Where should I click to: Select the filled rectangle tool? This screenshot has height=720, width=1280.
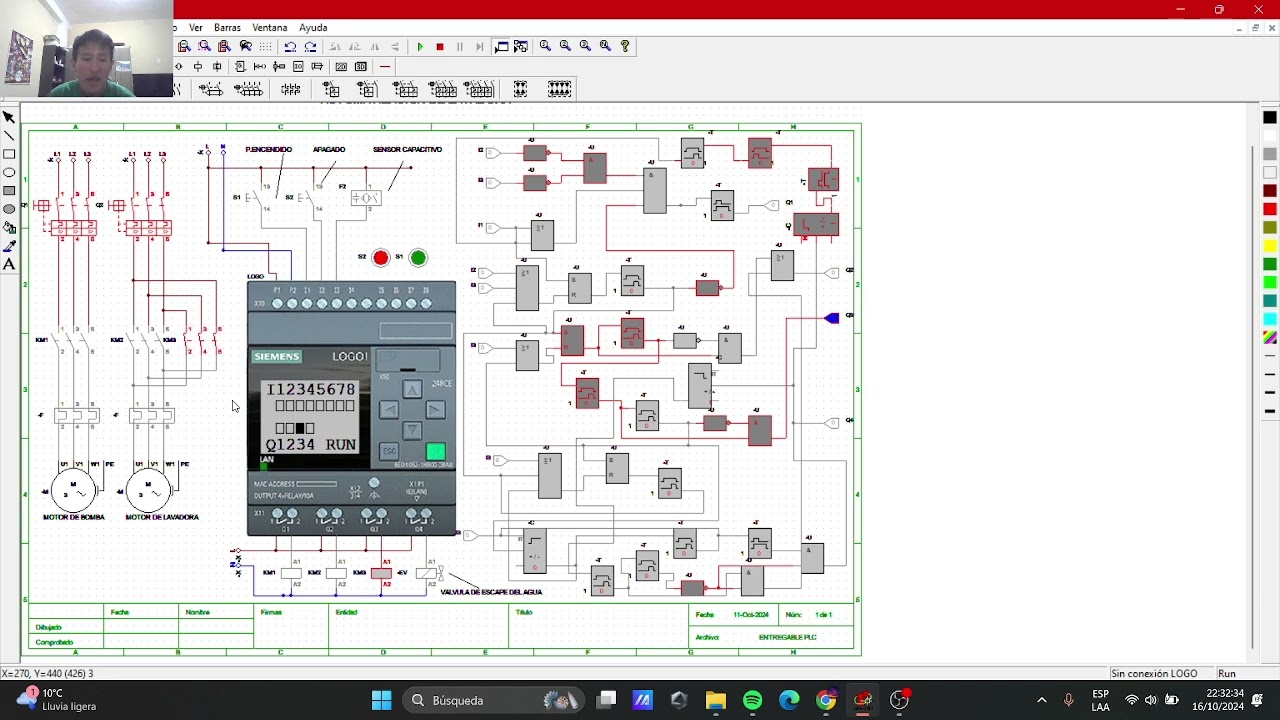pyautogui.click(x=9, y=190)
